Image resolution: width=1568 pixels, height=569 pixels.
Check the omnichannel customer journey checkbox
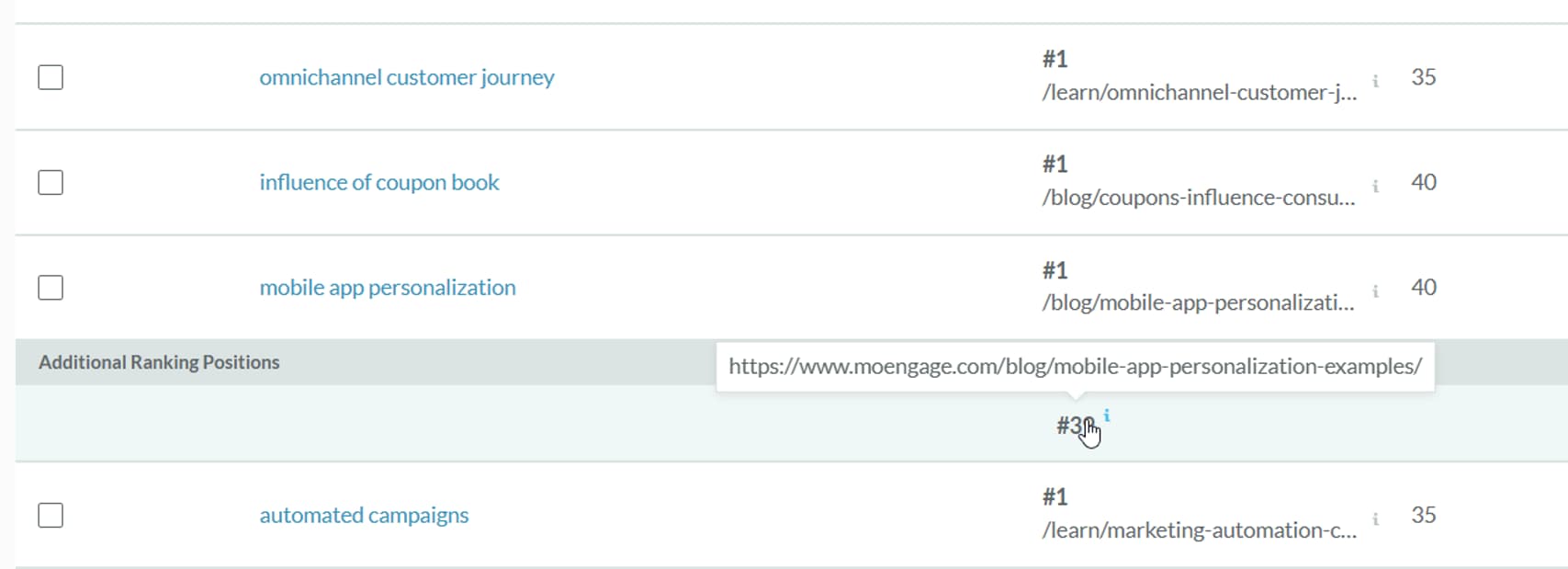coord(51,77)
